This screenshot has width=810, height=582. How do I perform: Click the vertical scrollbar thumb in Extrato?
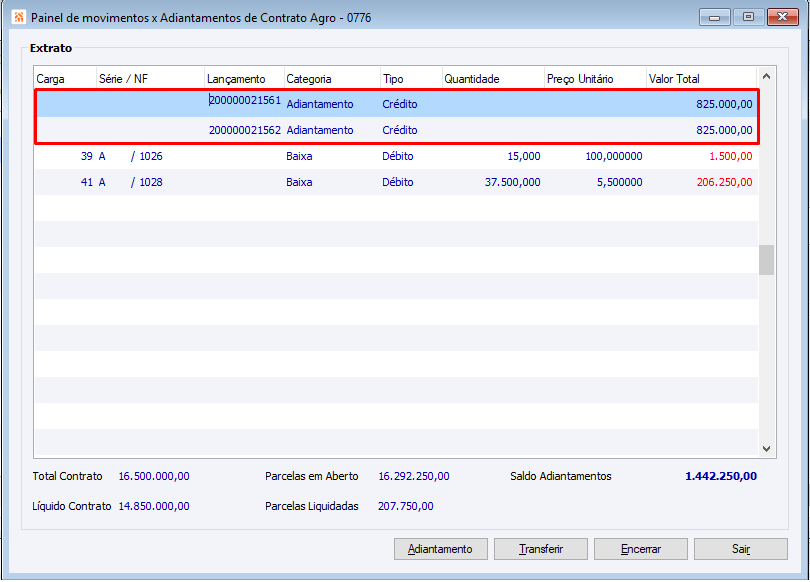pyautogui.click(x=767, y=260)
